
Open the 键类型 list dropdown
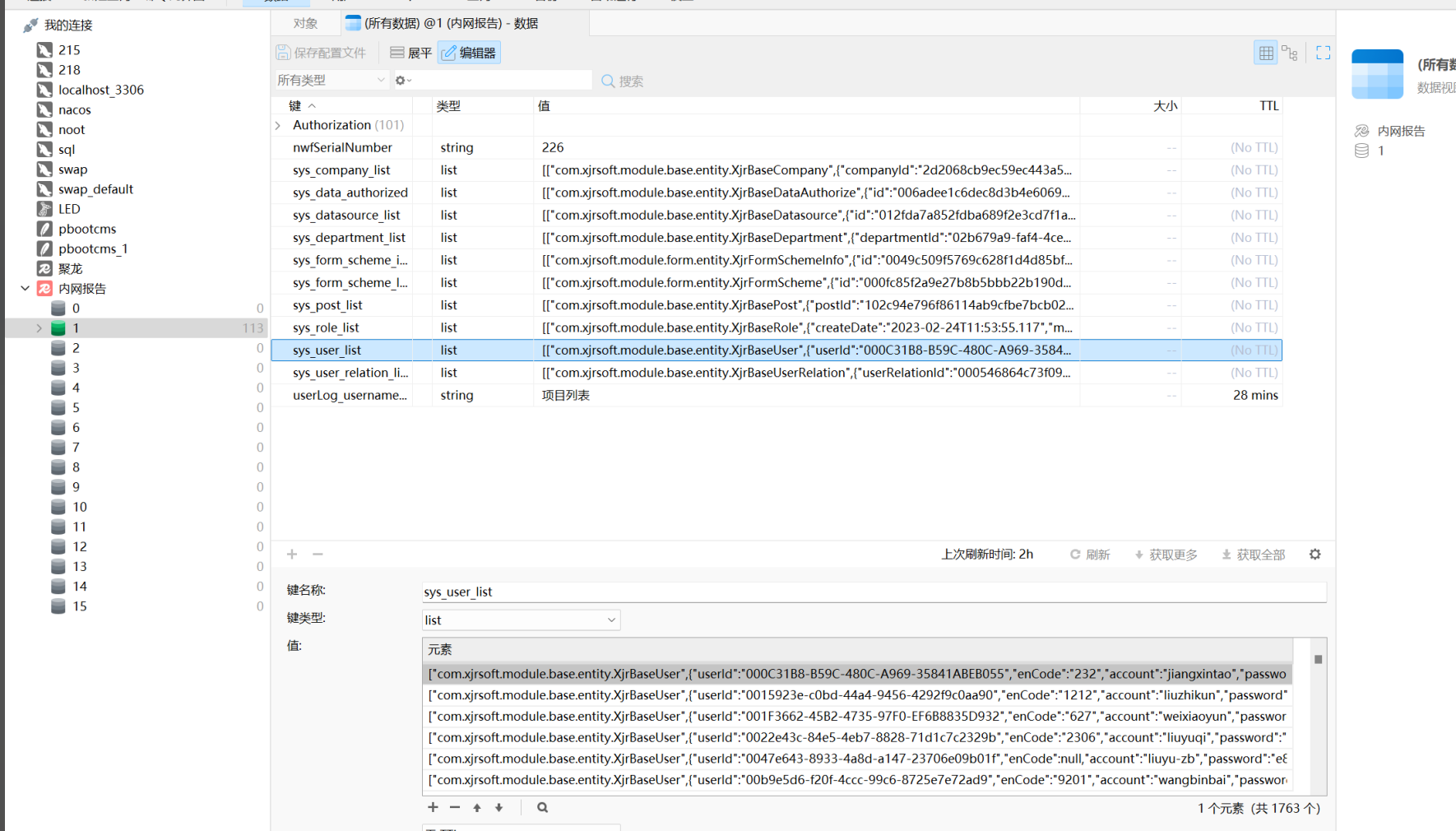click(x=521, y=620)
